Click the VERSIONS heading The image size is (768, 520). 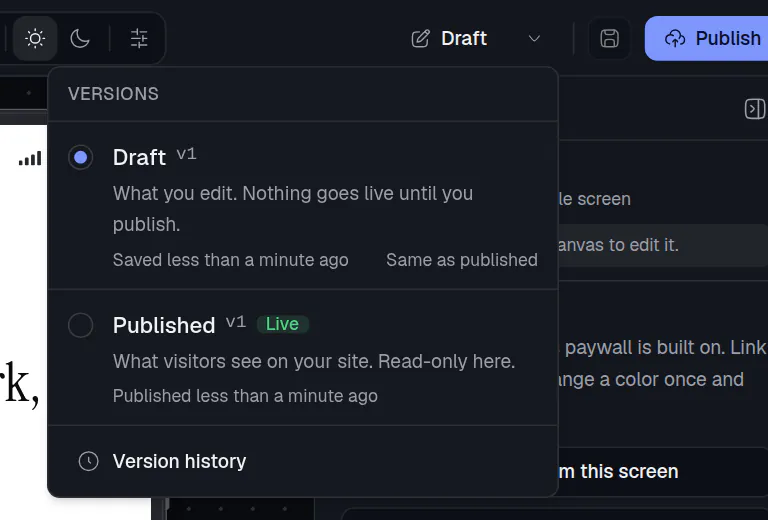click(113, 94)
